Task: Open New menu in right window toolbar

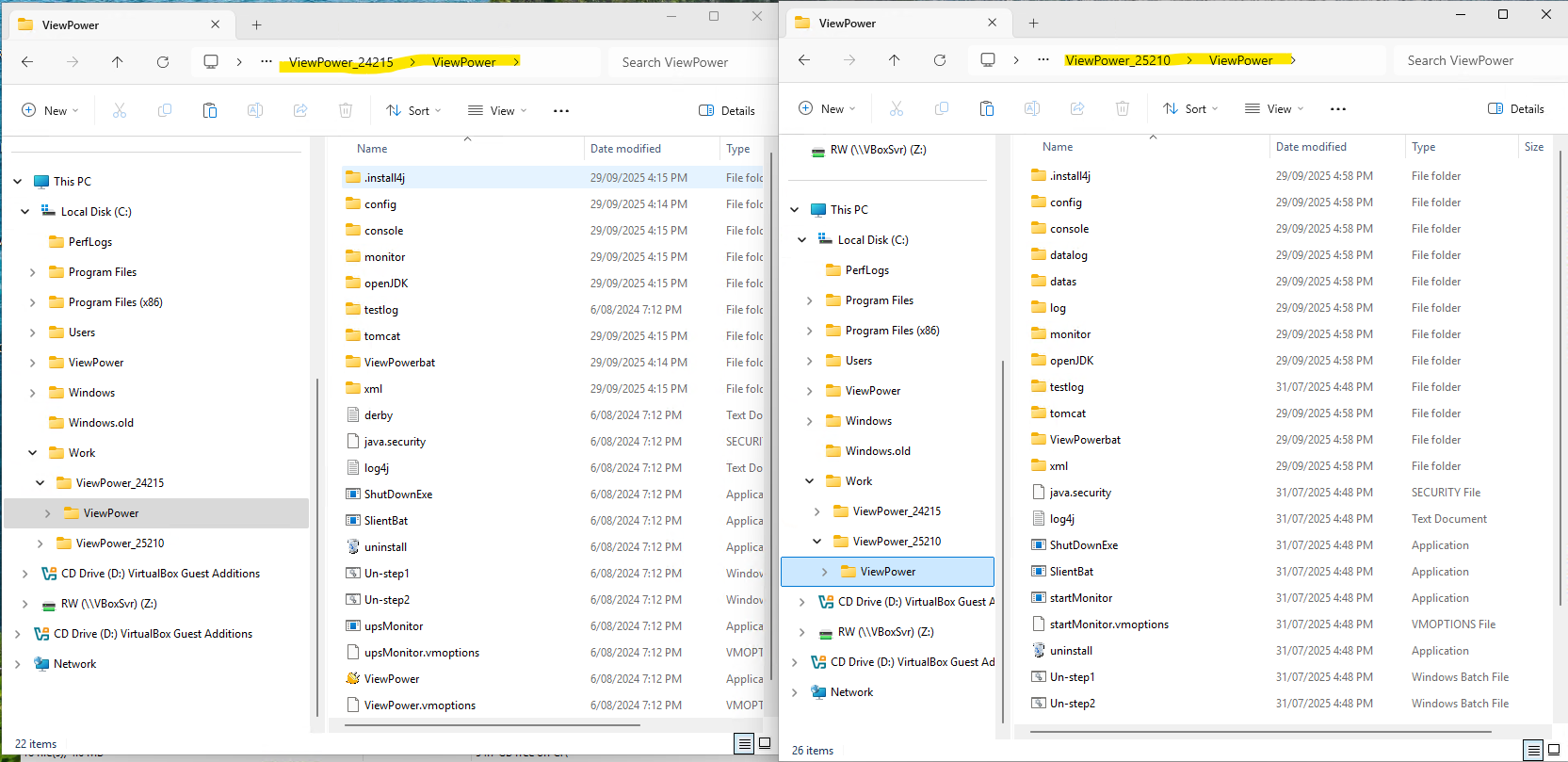Action: pyautogui.click(x=826, y=109)
